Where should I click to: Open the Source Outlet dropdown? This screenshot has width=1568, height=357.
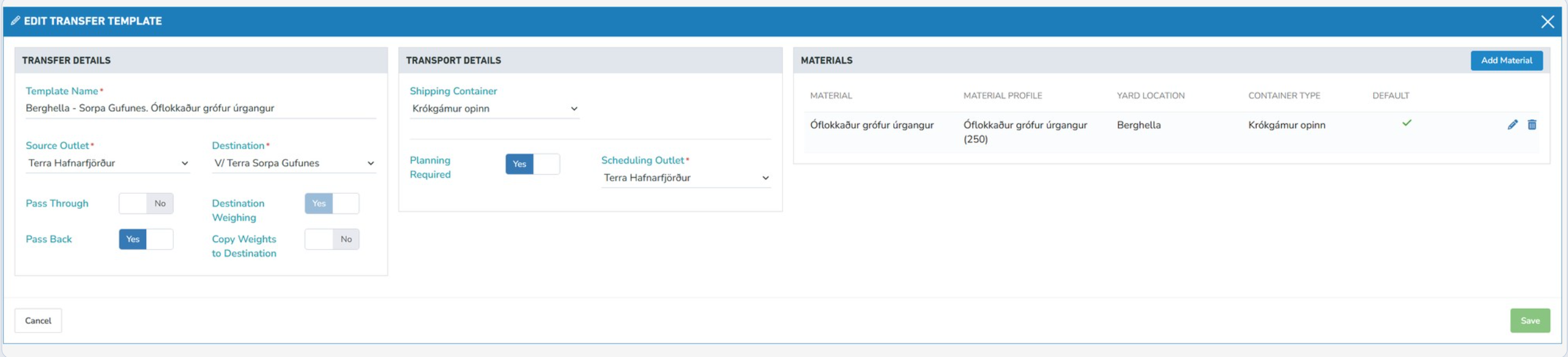coord(108,163)
